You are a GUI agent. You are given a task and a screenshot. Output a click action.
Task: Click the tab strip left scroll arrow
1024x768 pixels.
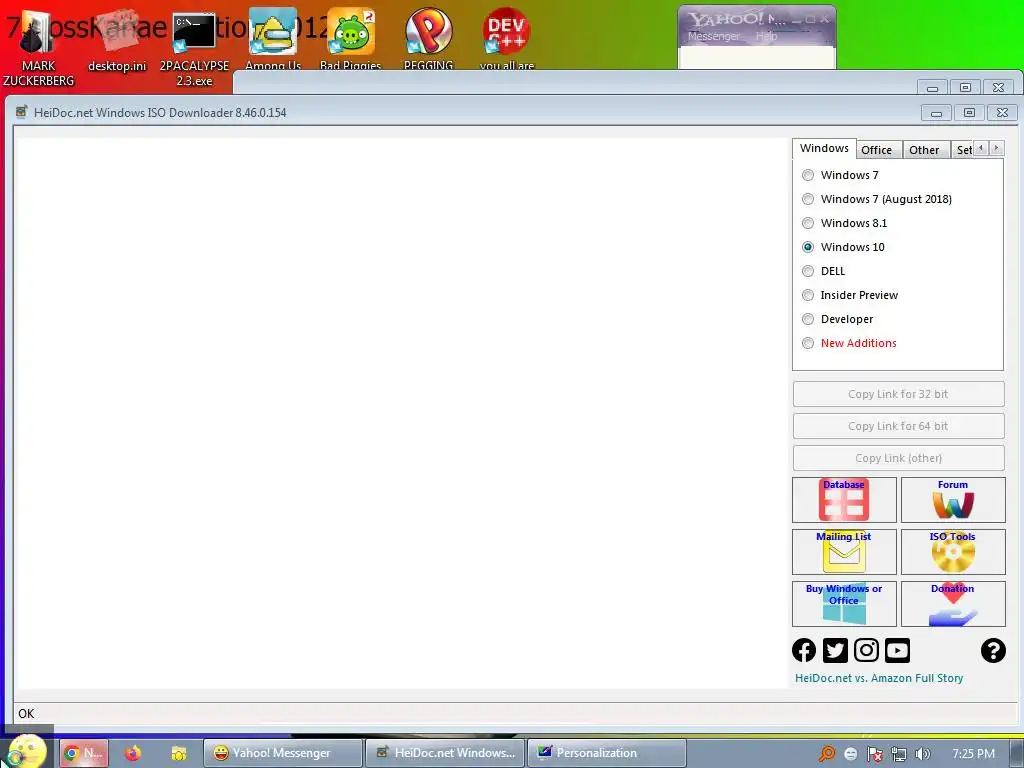981,148
